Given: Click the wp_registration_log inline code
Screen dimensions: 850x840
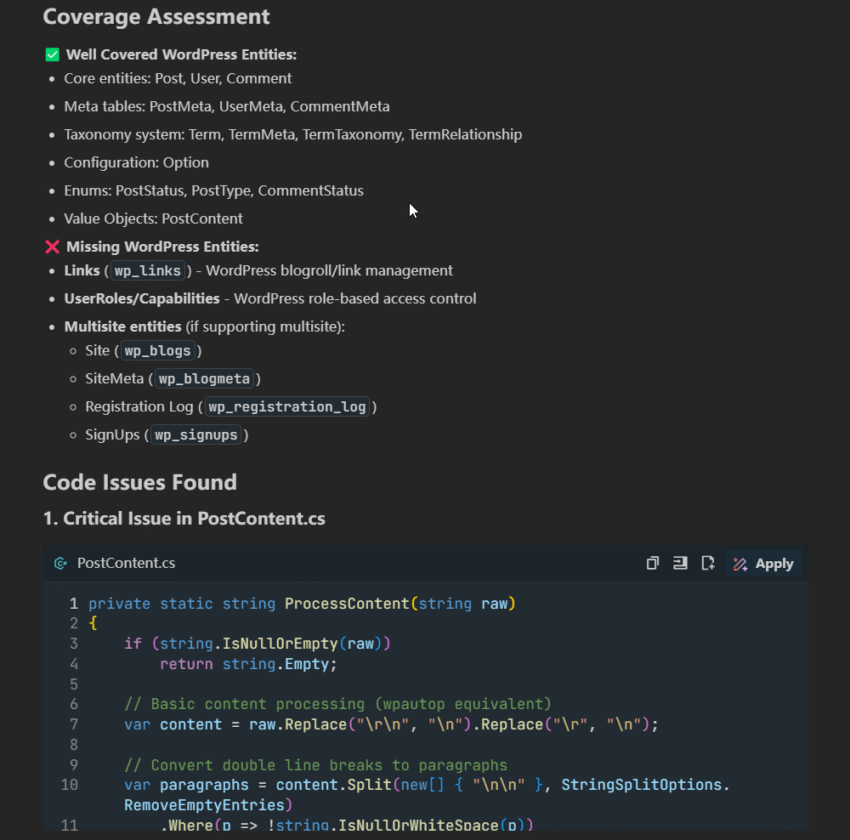Looking at the screenshot, I should [287, 407].
